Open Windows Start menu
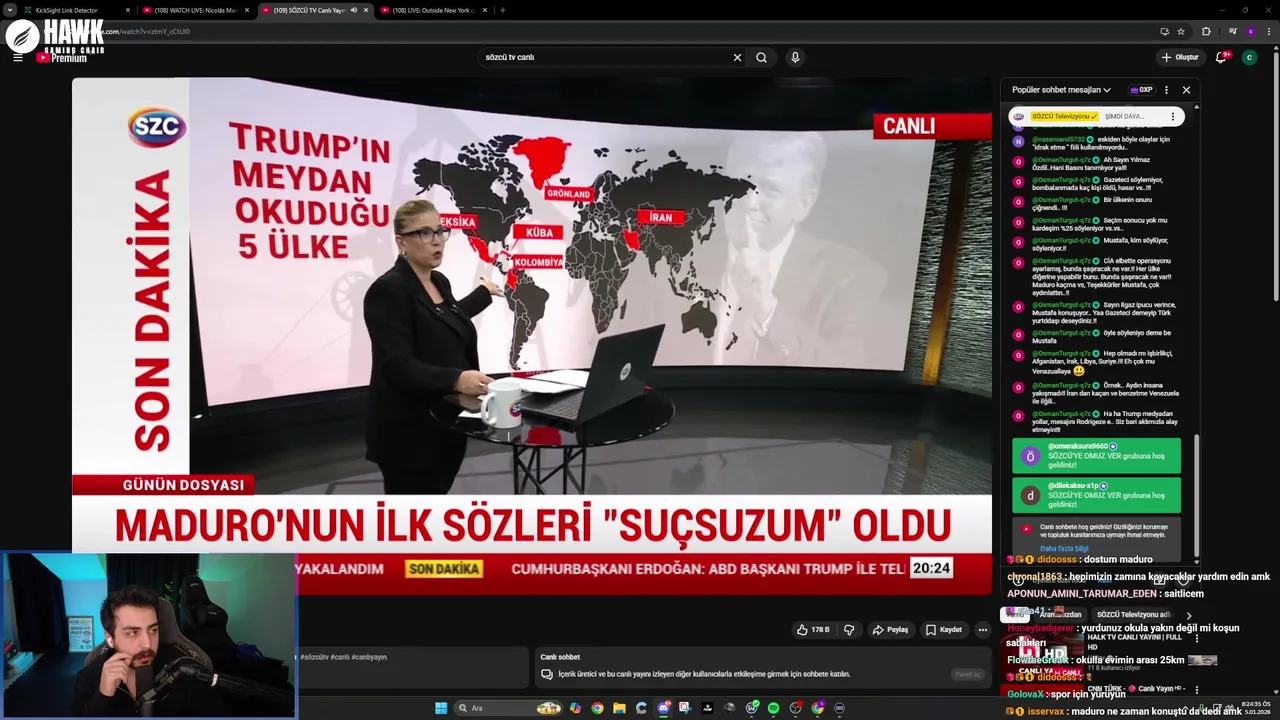1280x720 pixels. 441,708
